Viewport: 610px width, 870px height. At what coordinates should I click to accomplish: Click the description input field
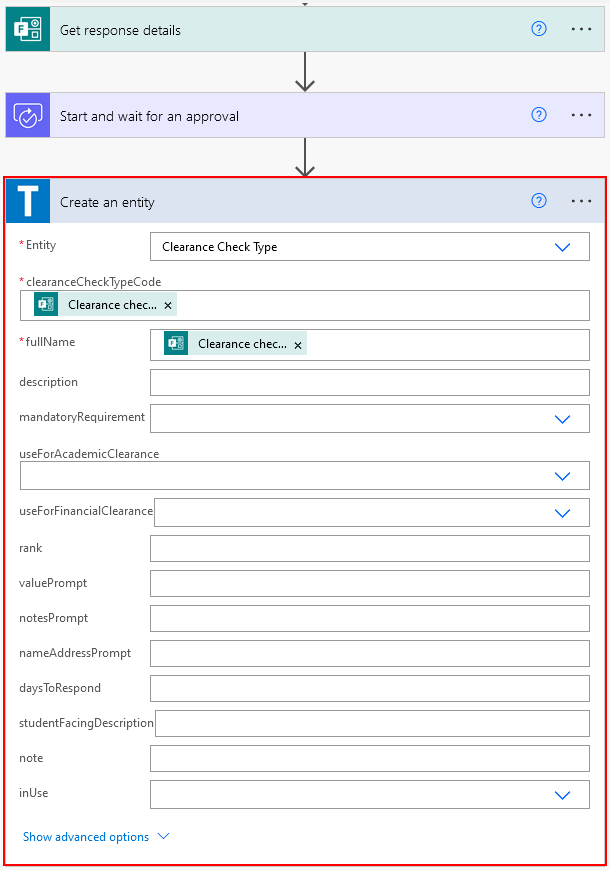point(370,383)
